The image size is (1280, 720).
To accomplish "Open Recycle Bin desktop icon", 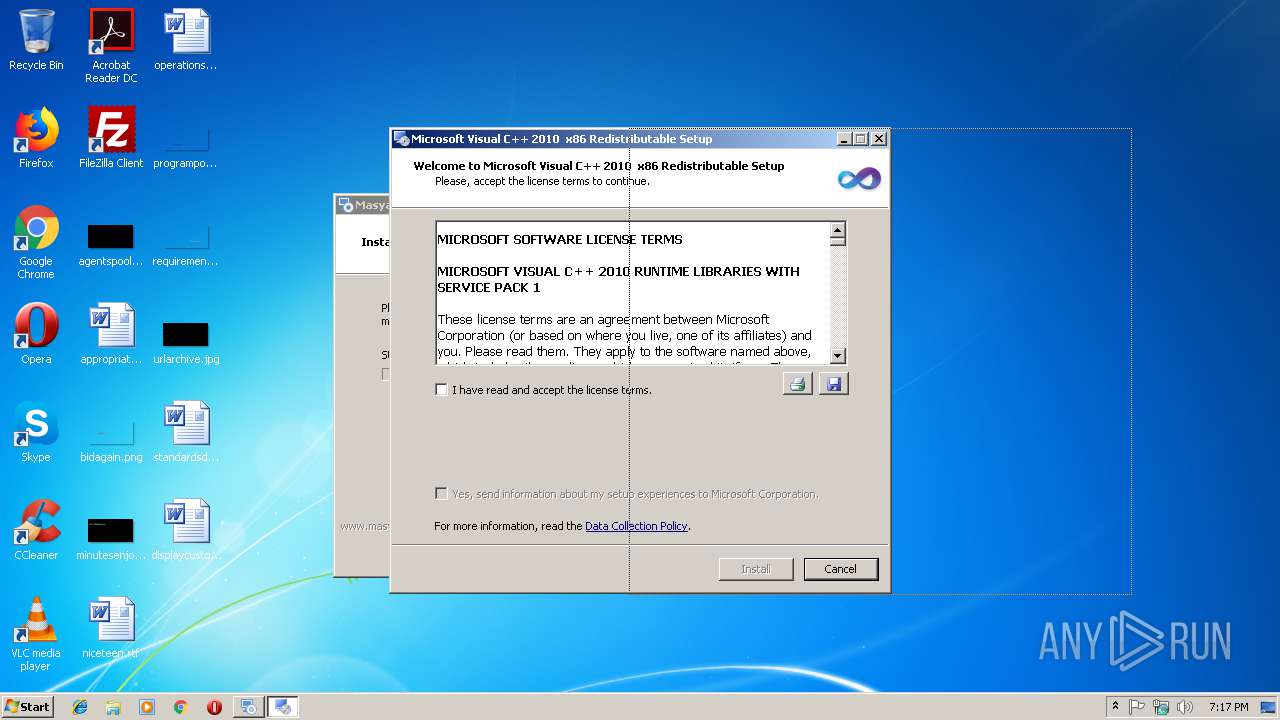I will [x=36, y=41].
